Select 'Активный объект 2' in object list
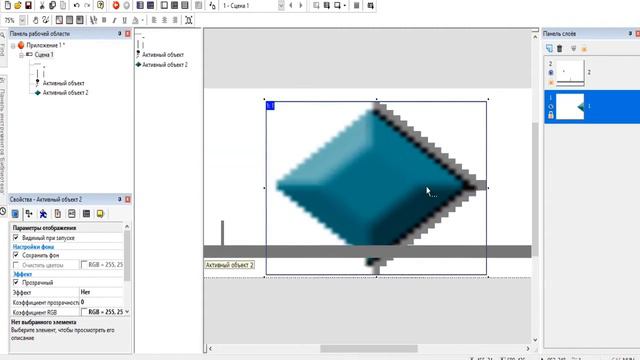 (165, 64)
